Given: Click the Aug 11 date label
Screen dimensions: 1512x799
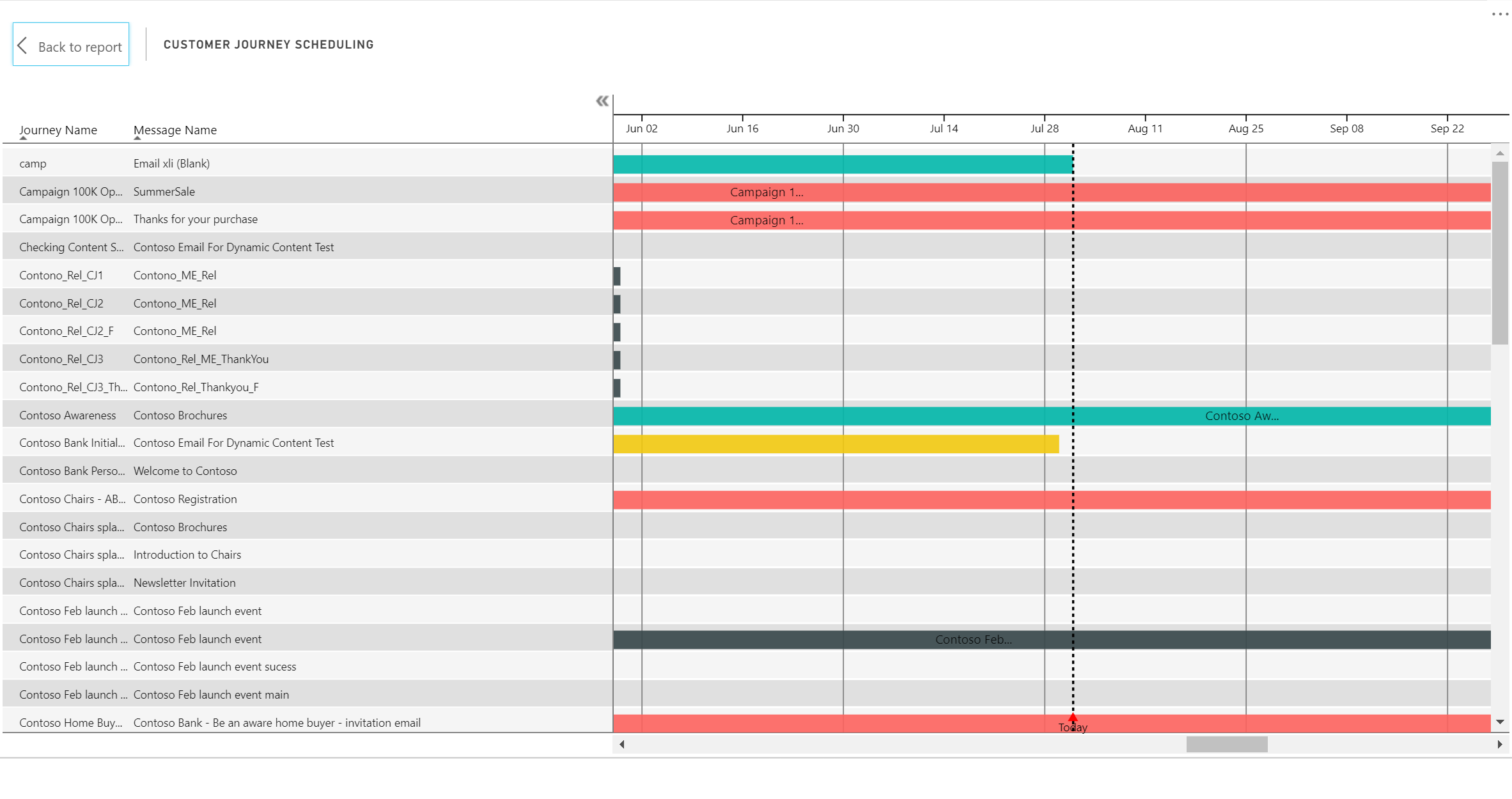Looking at the screenshot, I should [x=1145, y=128].
